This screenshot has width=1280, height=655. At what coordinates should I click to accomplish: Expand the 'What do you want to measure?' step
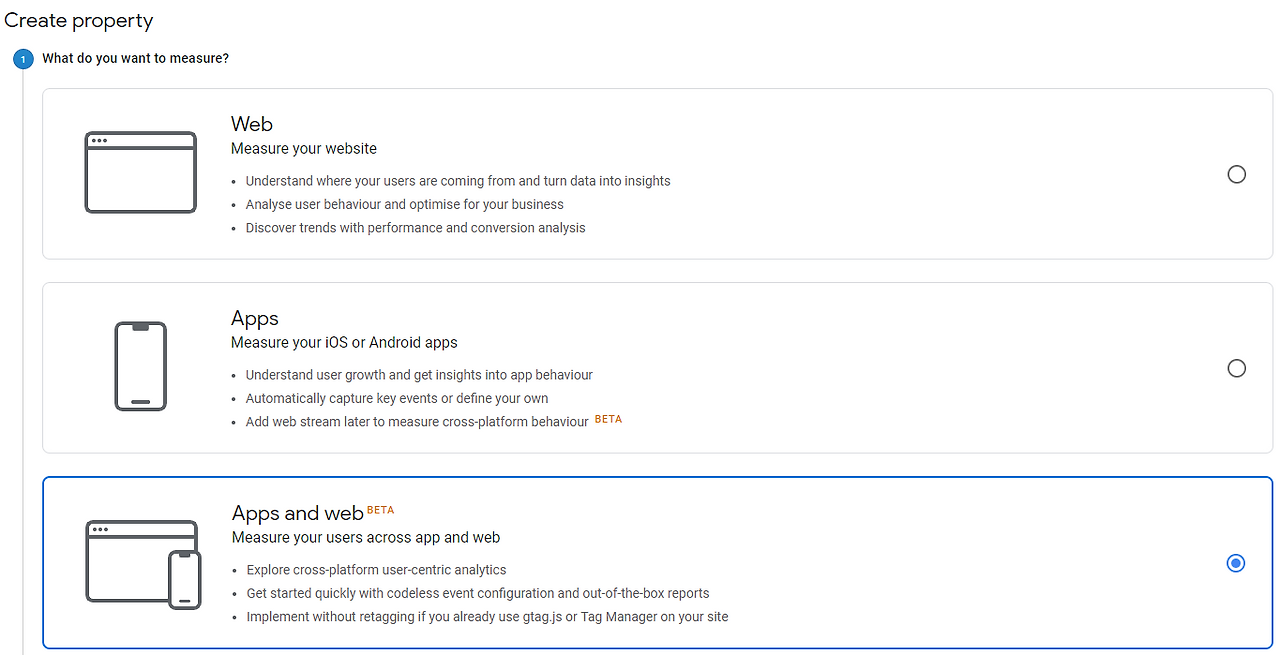[x=135, y=59]
